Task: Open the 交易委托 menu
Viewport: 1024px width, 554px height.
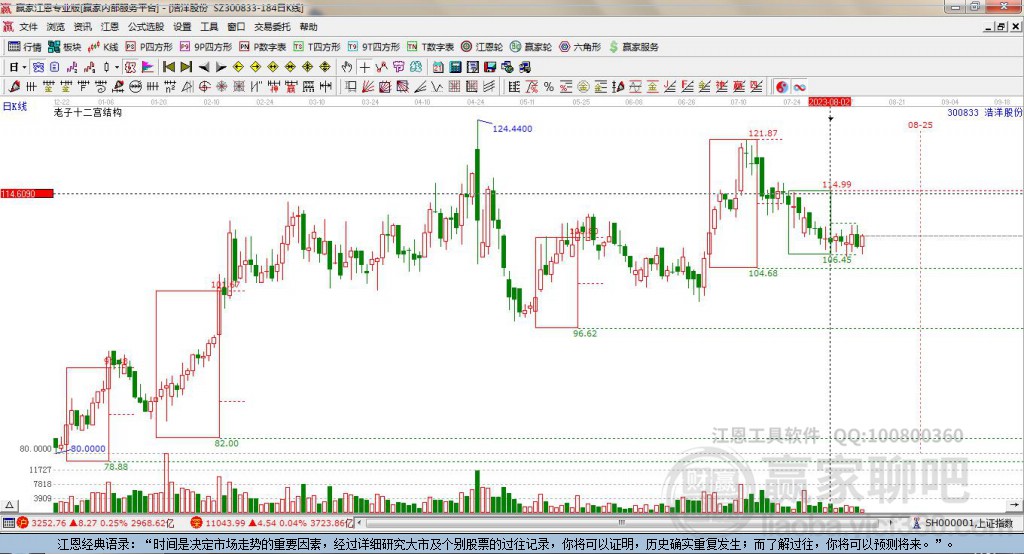Action: pos(272,27)
